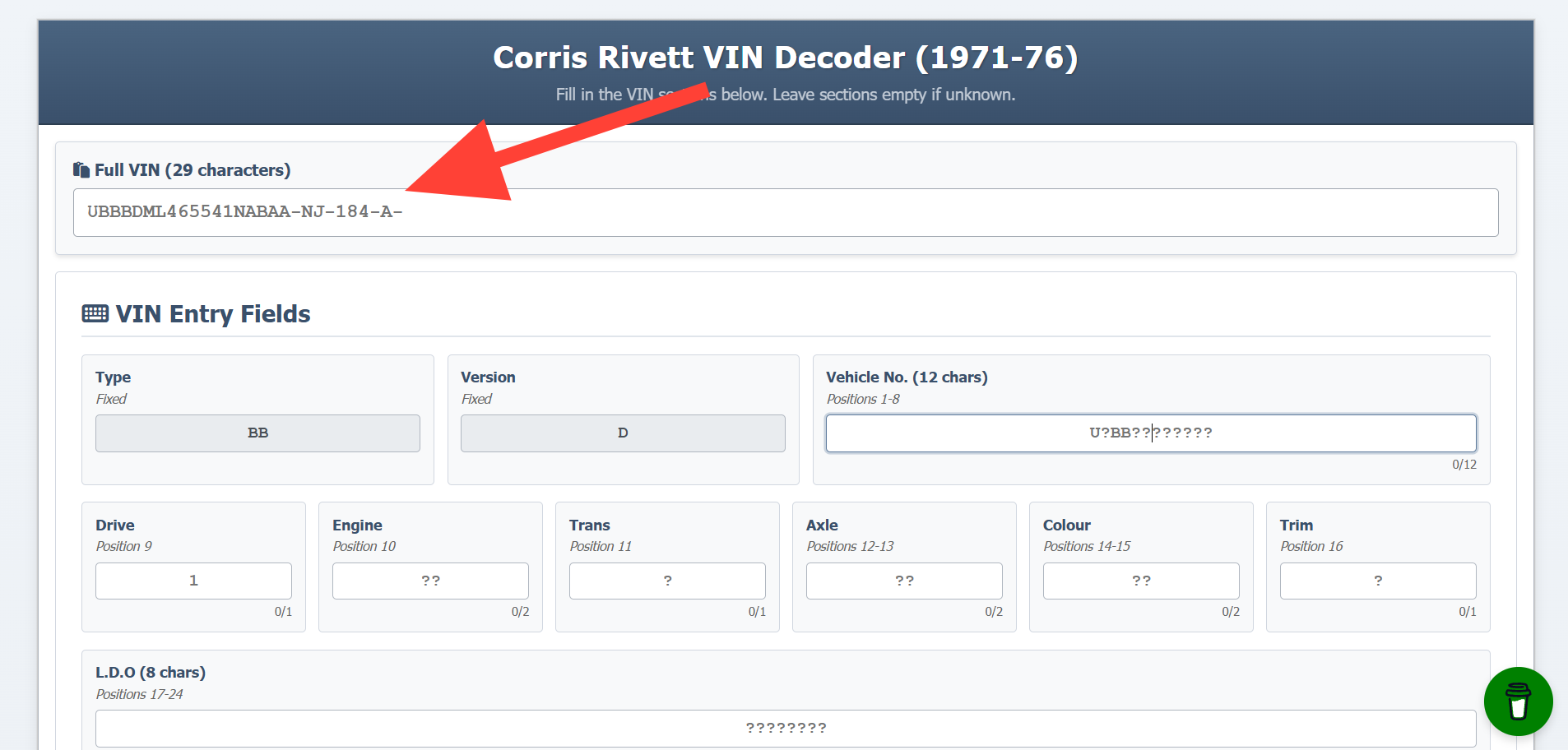The width and height of the screenshot is (1568, 750).
Task: Open the green coffee cup donation button
Action: [x=1517, y=701]
